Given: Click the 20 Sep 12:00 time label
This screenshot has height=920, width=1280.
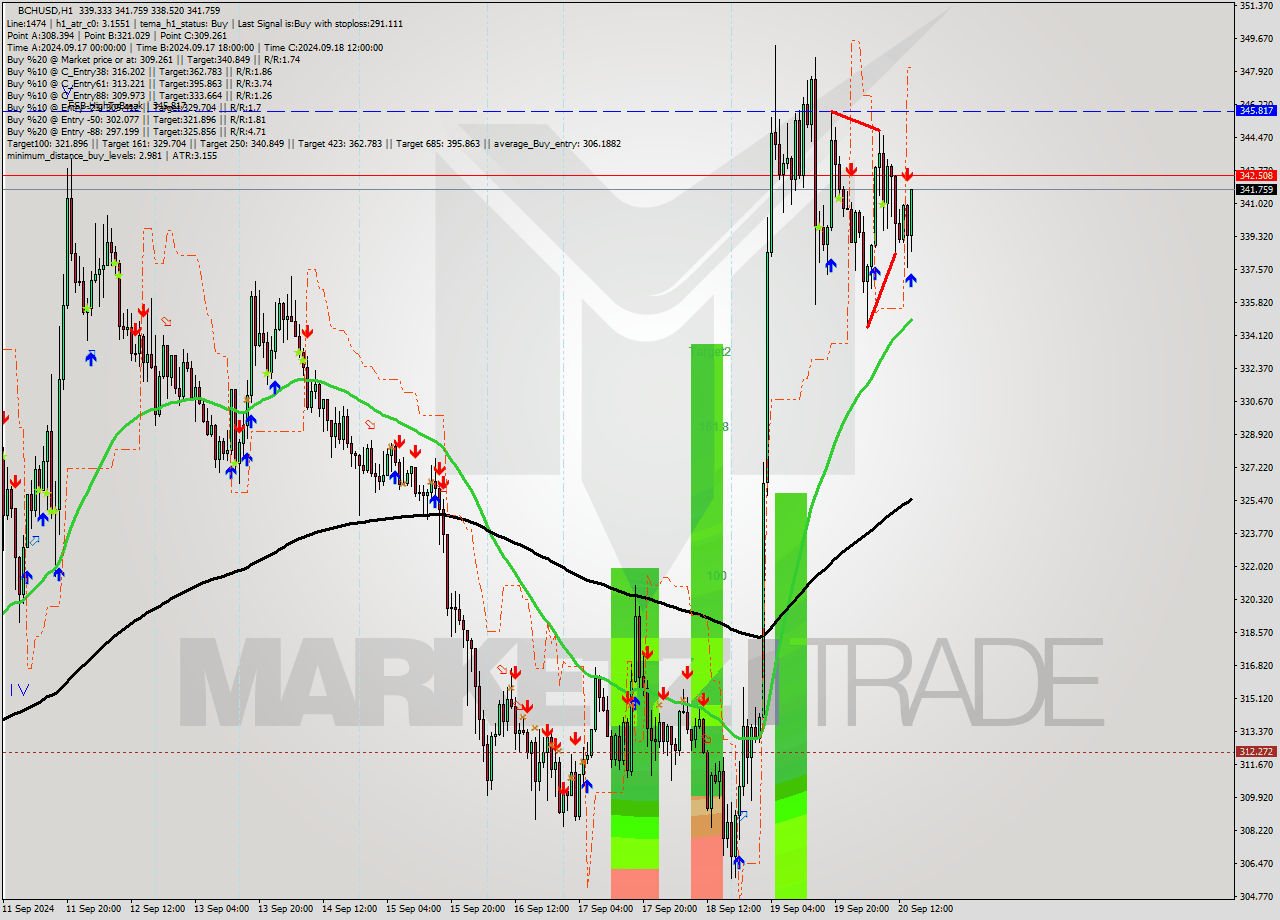Looking at the screenshot, I should (x=925, y=909).
